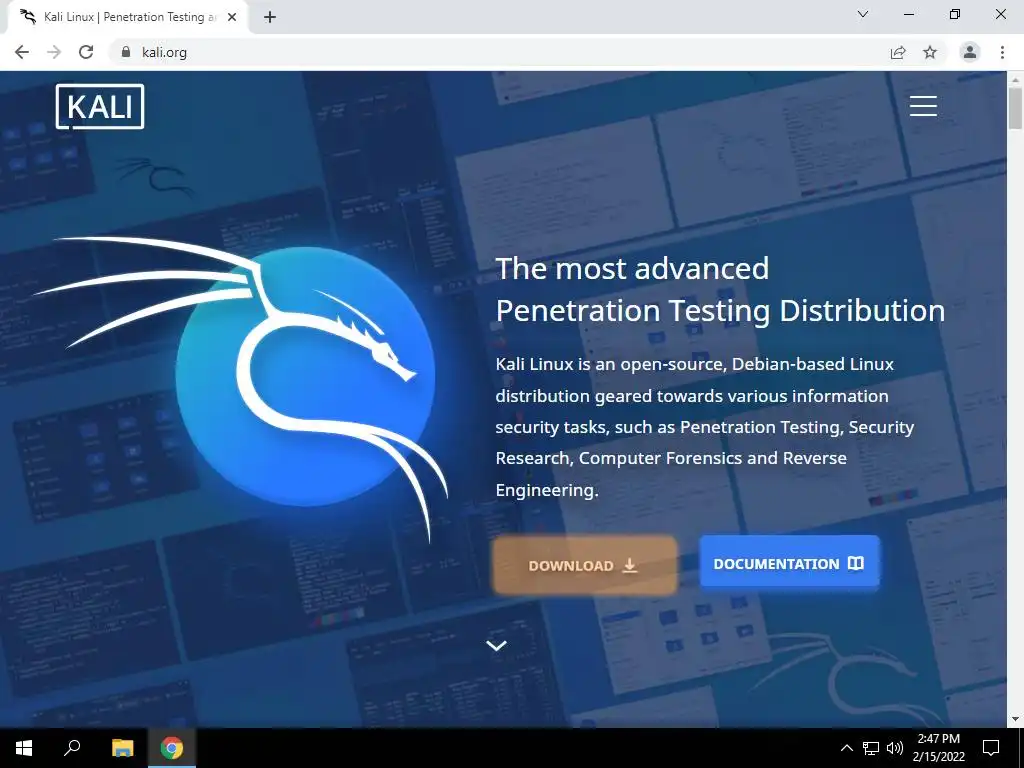Screen dimensions: 1024x768
Task: Click the 'The most advanced' heading text
Action: point(632,268)
